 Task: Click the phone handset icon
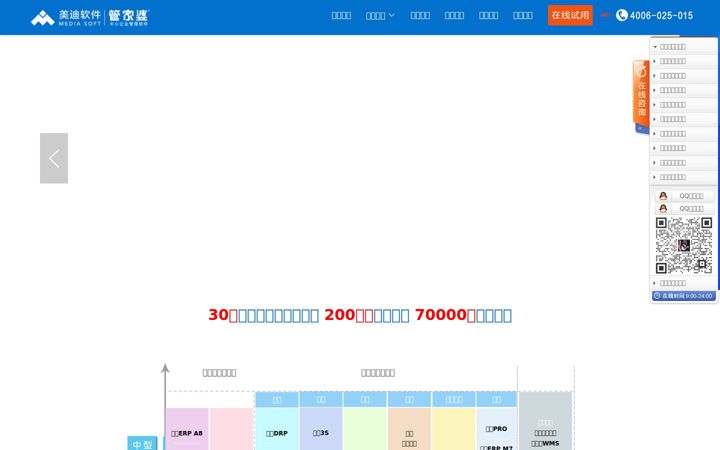[x=621, y=16]
